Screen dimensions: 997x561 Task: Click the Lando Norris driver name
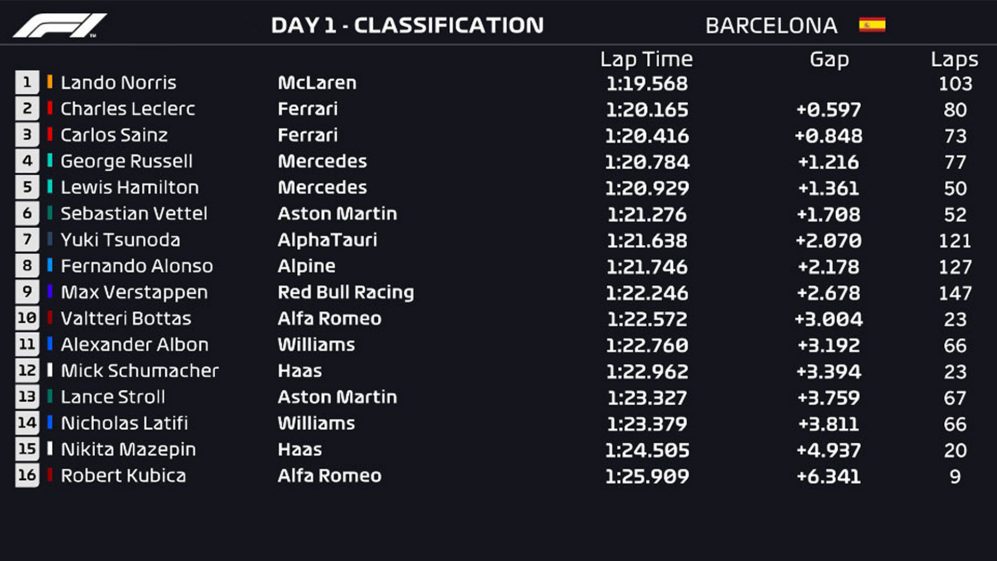pos(118,83)
